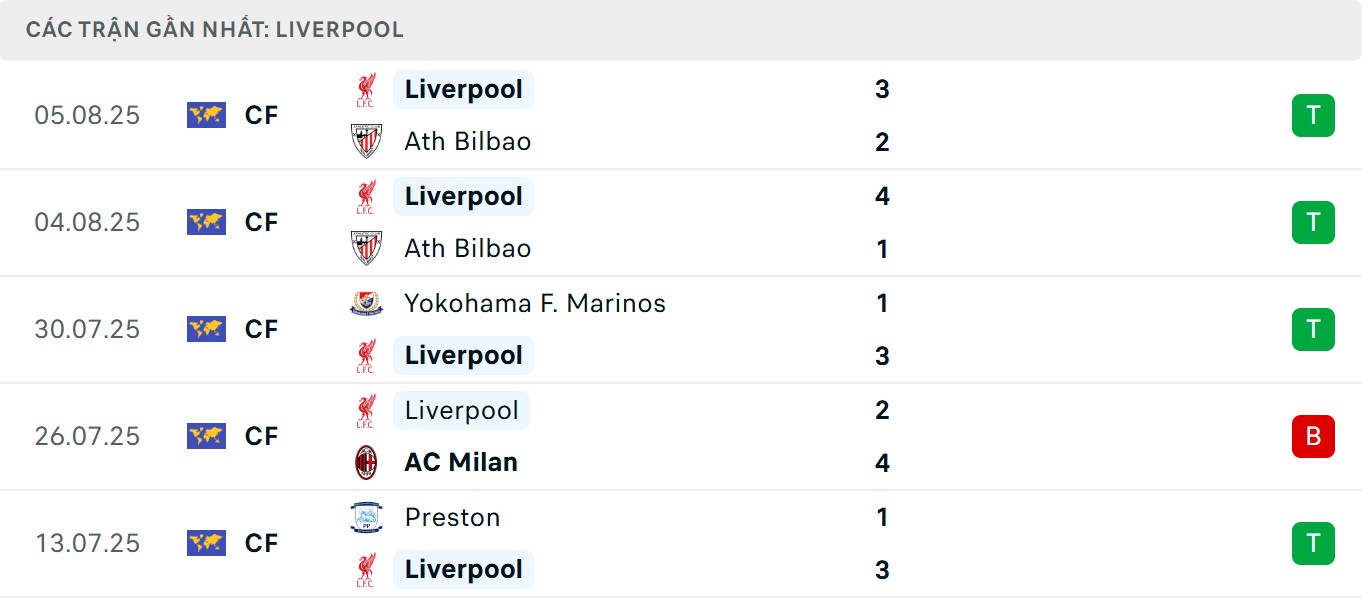Click the world map competition icon next to 05.08.25
Image resolution: width=1372 pixels, height=612 pixels.
click(205, 115)
